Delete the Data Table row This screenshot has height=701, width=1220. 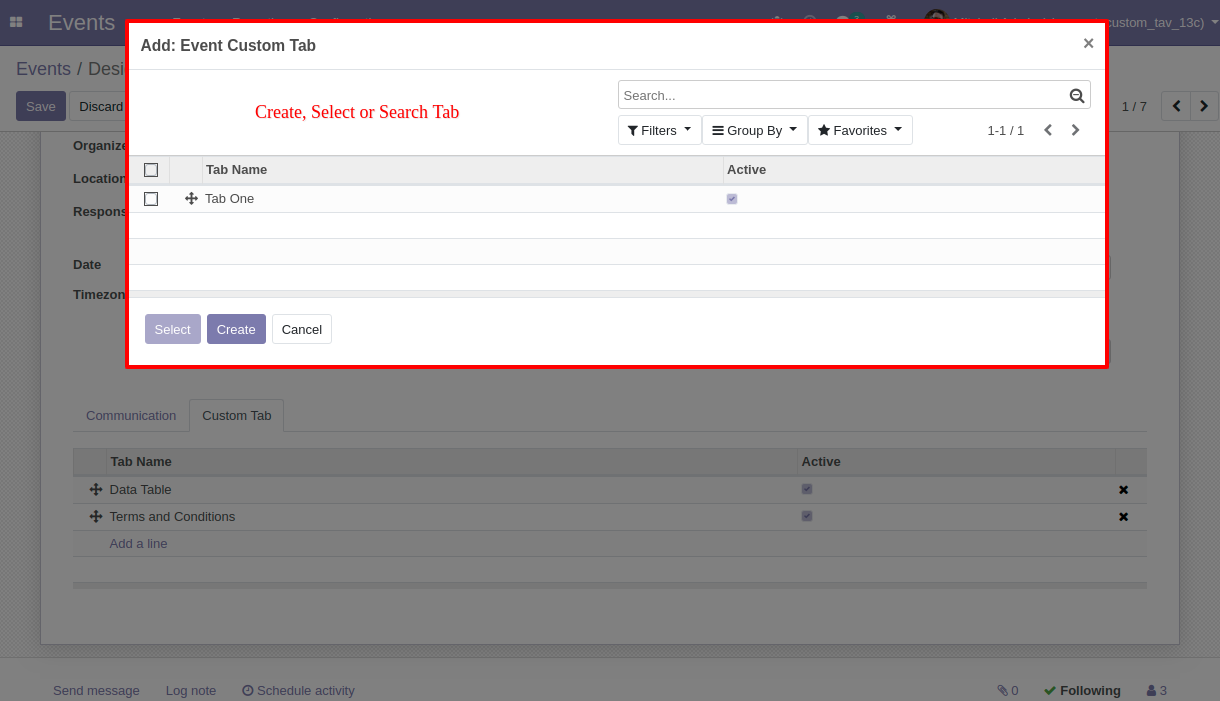(1123, 490)
